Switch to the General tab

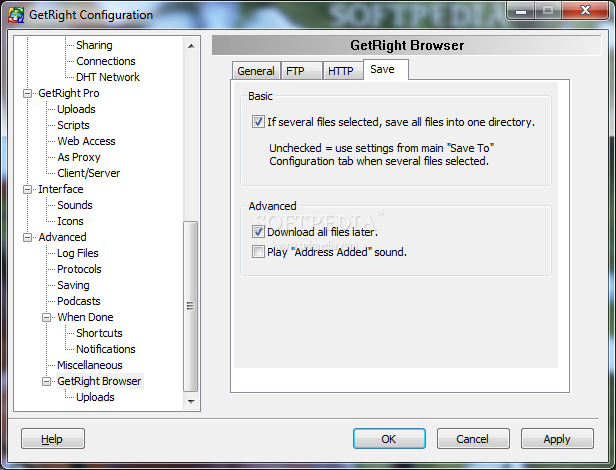[x=256, y=71]
